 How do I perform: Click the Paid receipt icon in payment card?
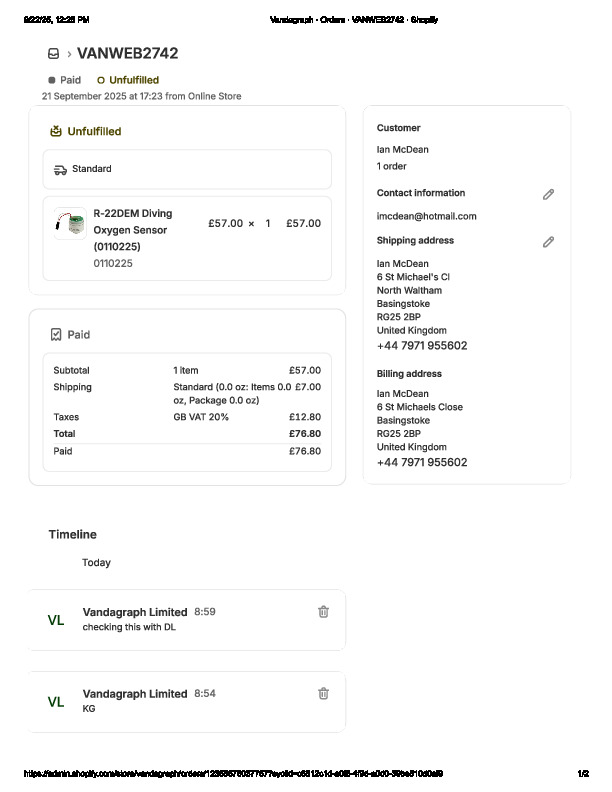(56, 335)
